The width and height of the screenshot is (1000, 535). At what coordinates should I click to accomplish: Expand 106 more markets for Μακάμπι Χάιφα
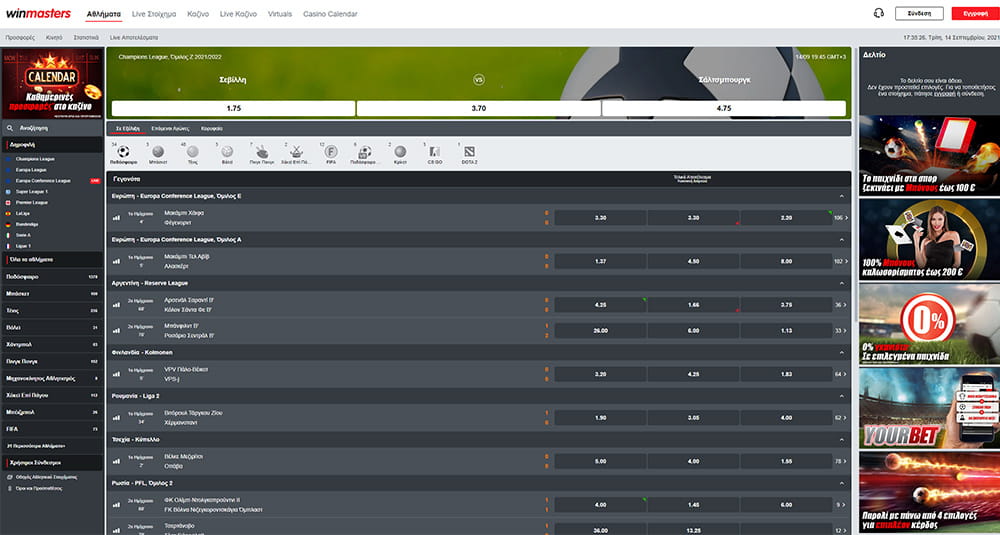[841, 218]
